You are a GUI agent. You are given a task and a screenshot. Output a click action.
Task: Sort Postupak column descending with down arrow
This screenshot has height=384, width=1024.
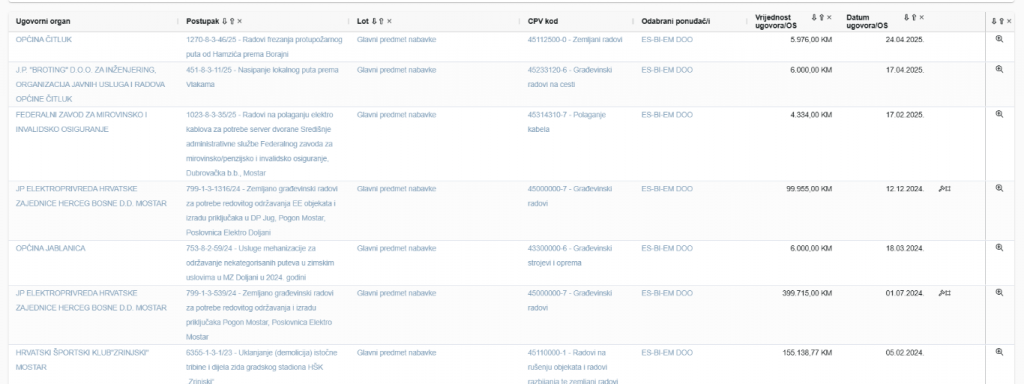(x=225, y=22)
